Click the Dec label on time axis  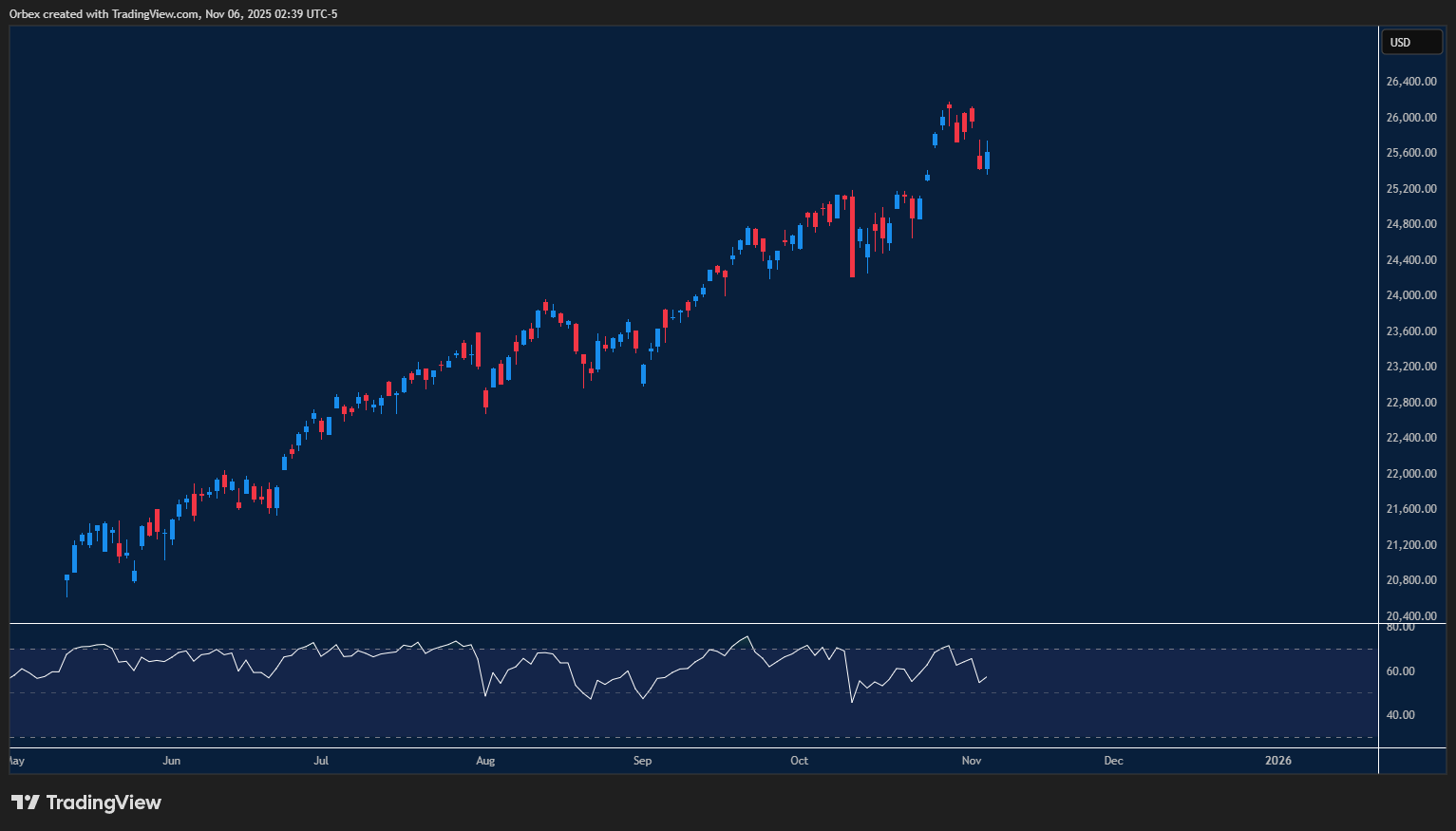1113,761
